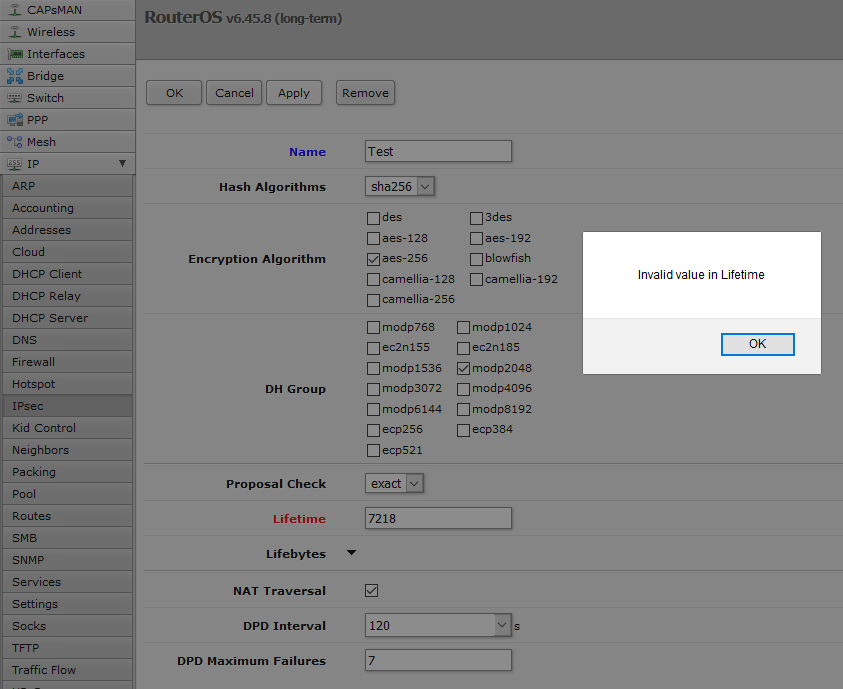Viewport: 843px width, 689px height.
Task: Enable the ecp521 checkbox
Action: (373, 450)
